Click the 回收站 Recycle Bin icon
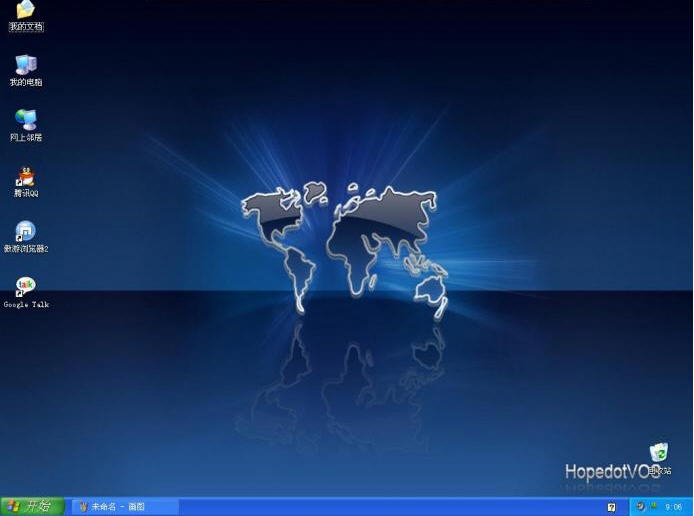 click(x=658, y=454)
